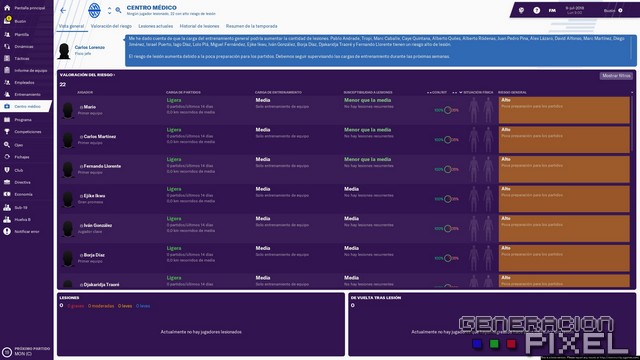Image resolution: width=640 pixels, height=360 pixels.
Task: Open Programa calendar icon in sidebar
Action: pos(7,120)
